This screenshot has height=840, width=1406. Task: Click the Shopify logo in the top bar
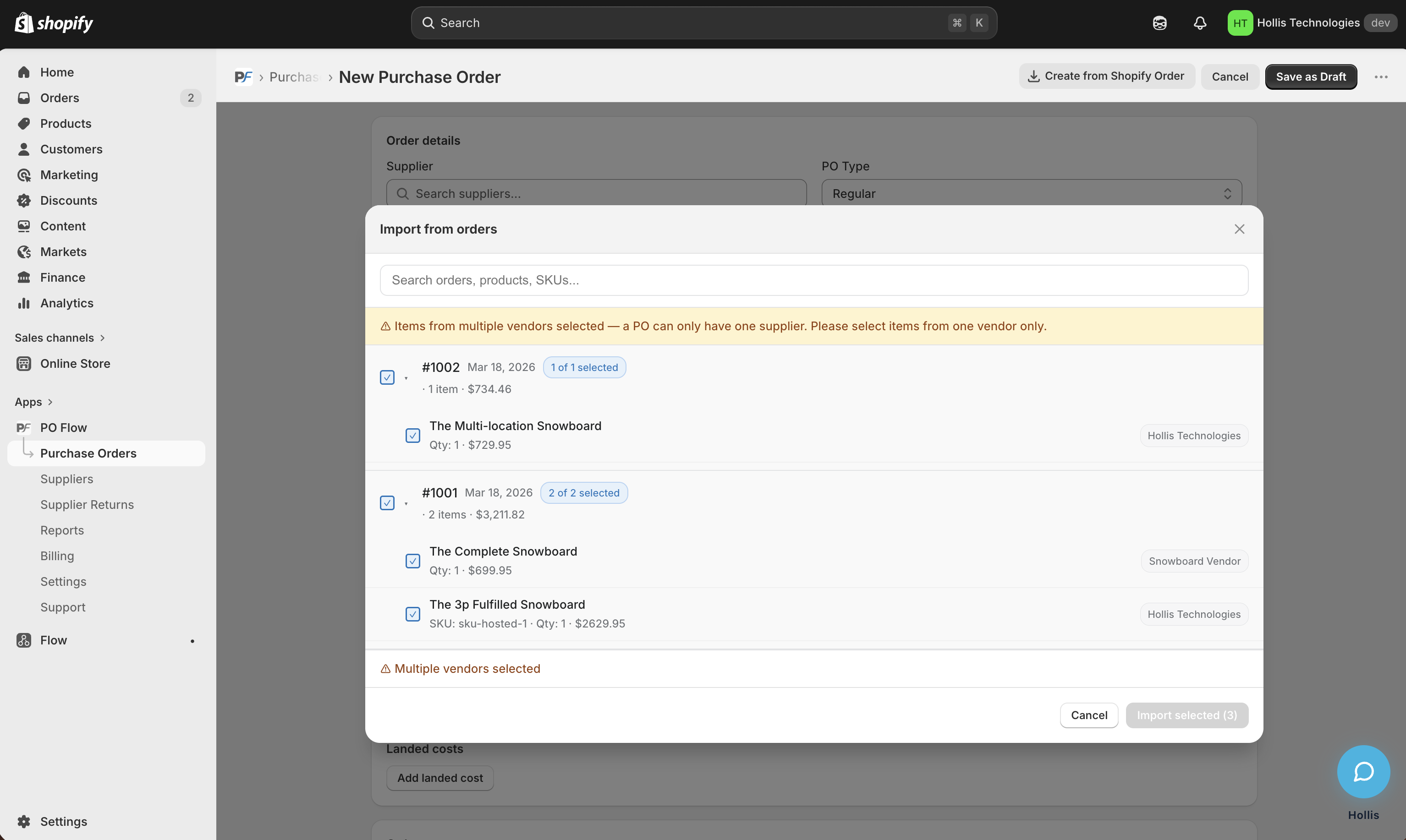point(54,22)
